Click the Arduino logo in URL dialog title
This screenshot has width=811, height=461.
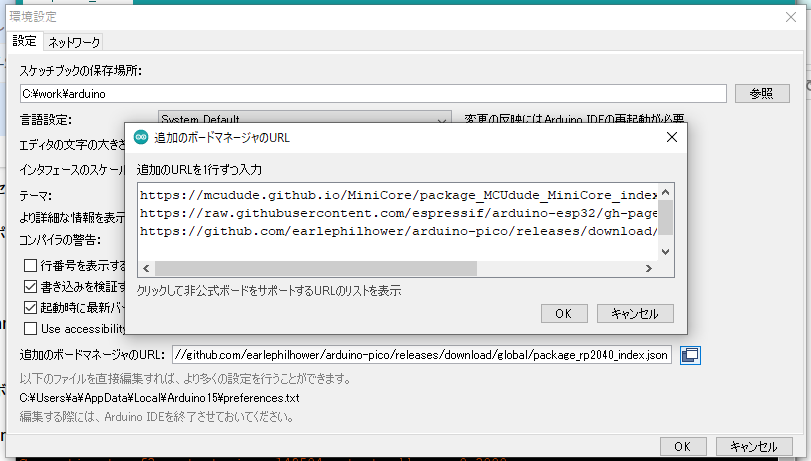[141, 137]
